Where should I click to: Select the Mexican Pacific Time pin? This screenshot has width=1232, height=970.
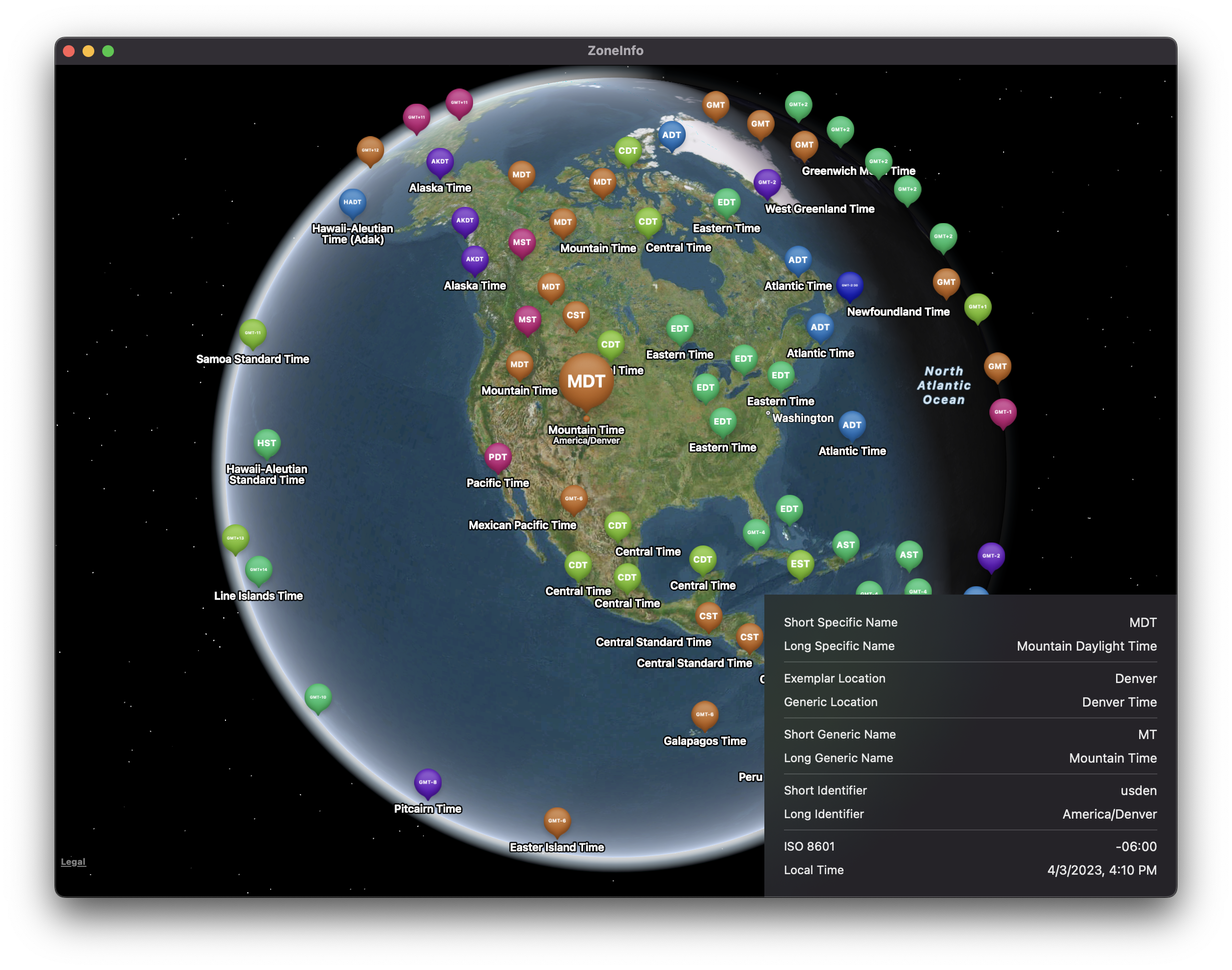coord(573,499)
